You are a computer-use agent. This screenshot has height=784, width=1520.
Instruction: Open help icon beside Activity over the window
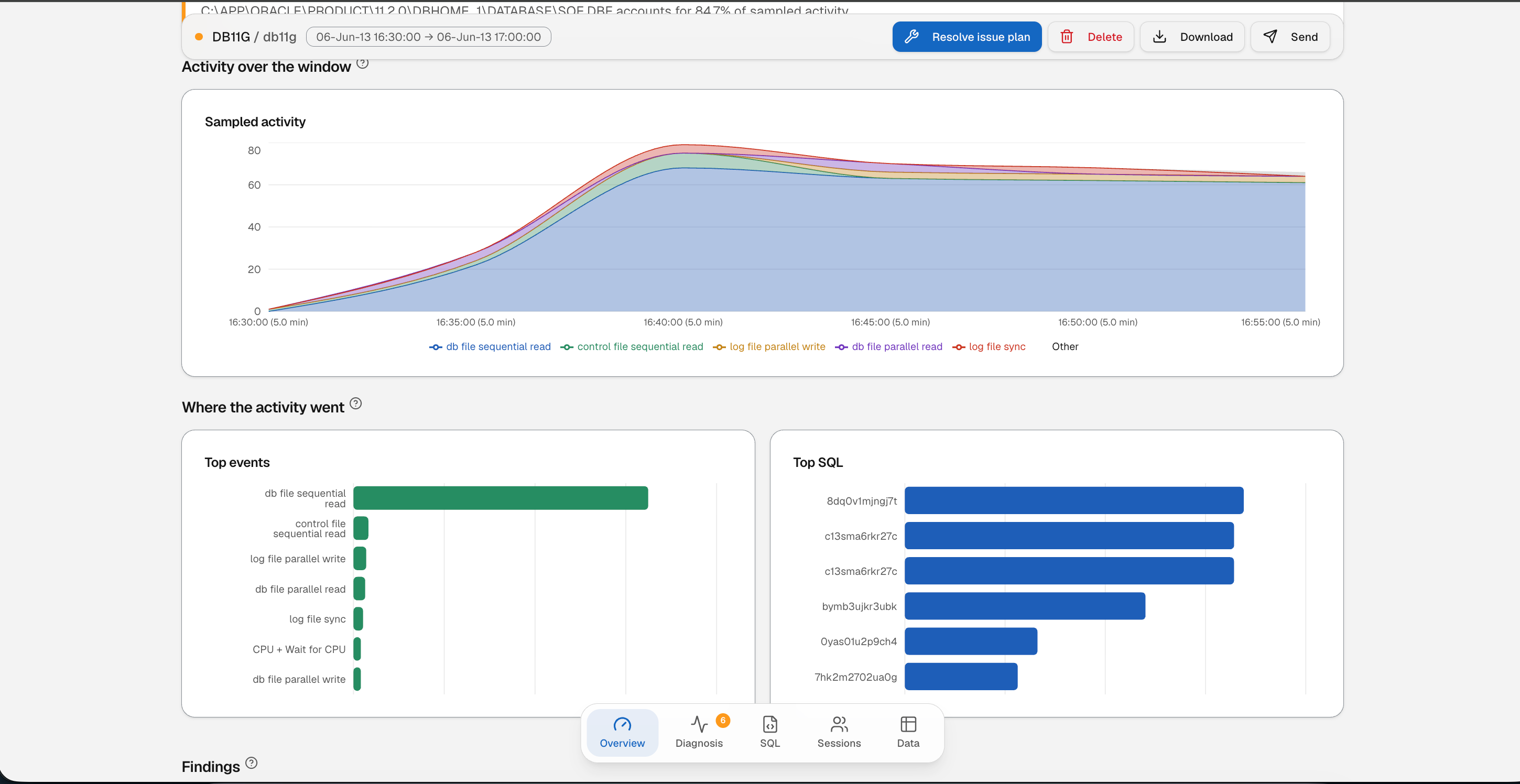(x=363, y=63)
